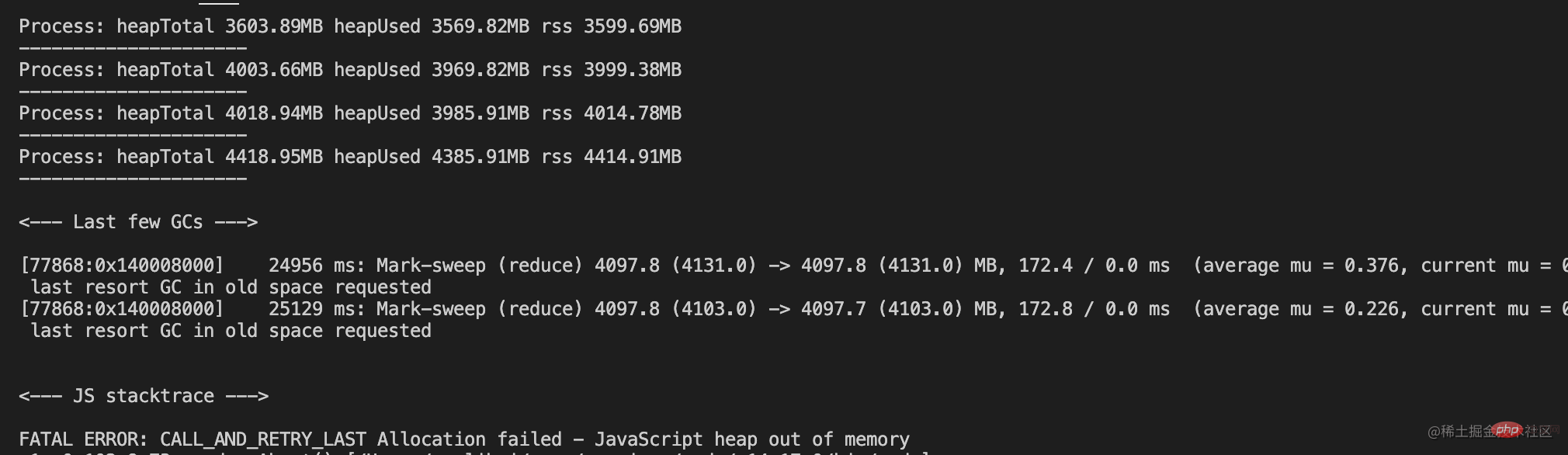
Task: Click the heapUsed 3569.82MB value
Action: [432, 26]
